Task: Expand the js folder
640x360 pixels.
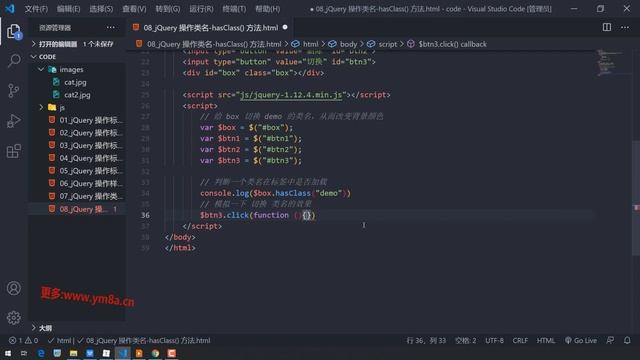Action: [x=77, y=107]
